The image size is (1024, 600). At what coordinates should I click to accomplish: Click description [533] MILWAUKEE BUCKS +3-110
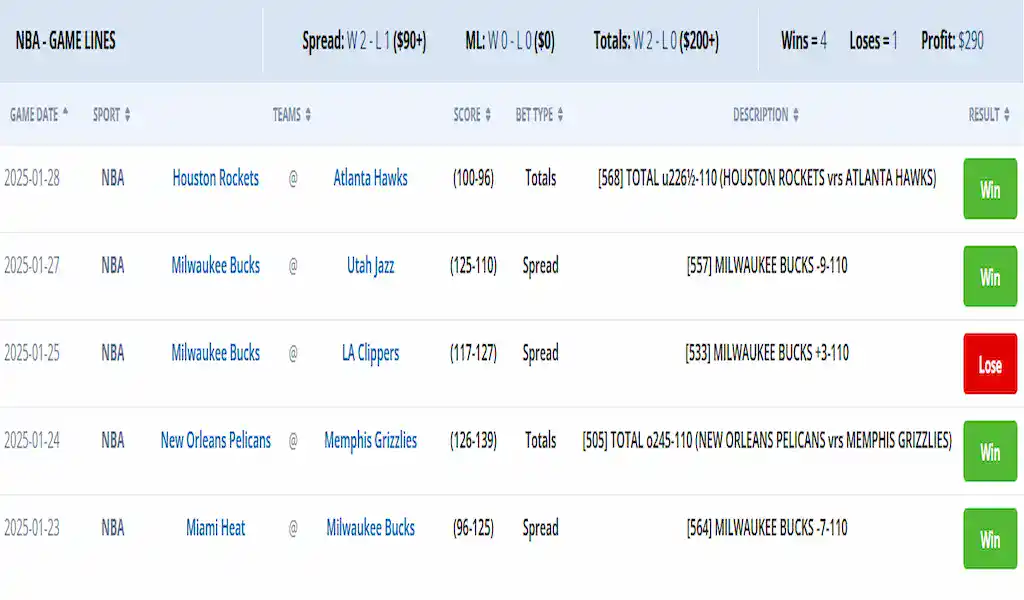point(767,353)
